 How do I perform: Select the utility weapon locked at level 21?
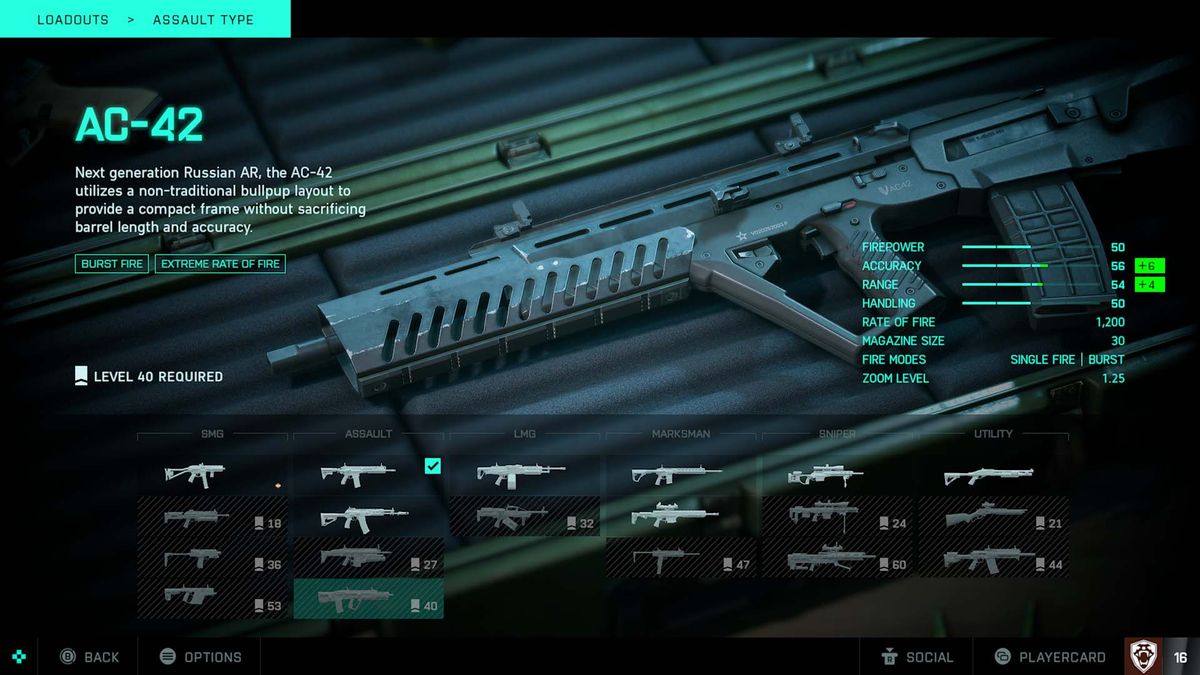[x=993, y=516]
